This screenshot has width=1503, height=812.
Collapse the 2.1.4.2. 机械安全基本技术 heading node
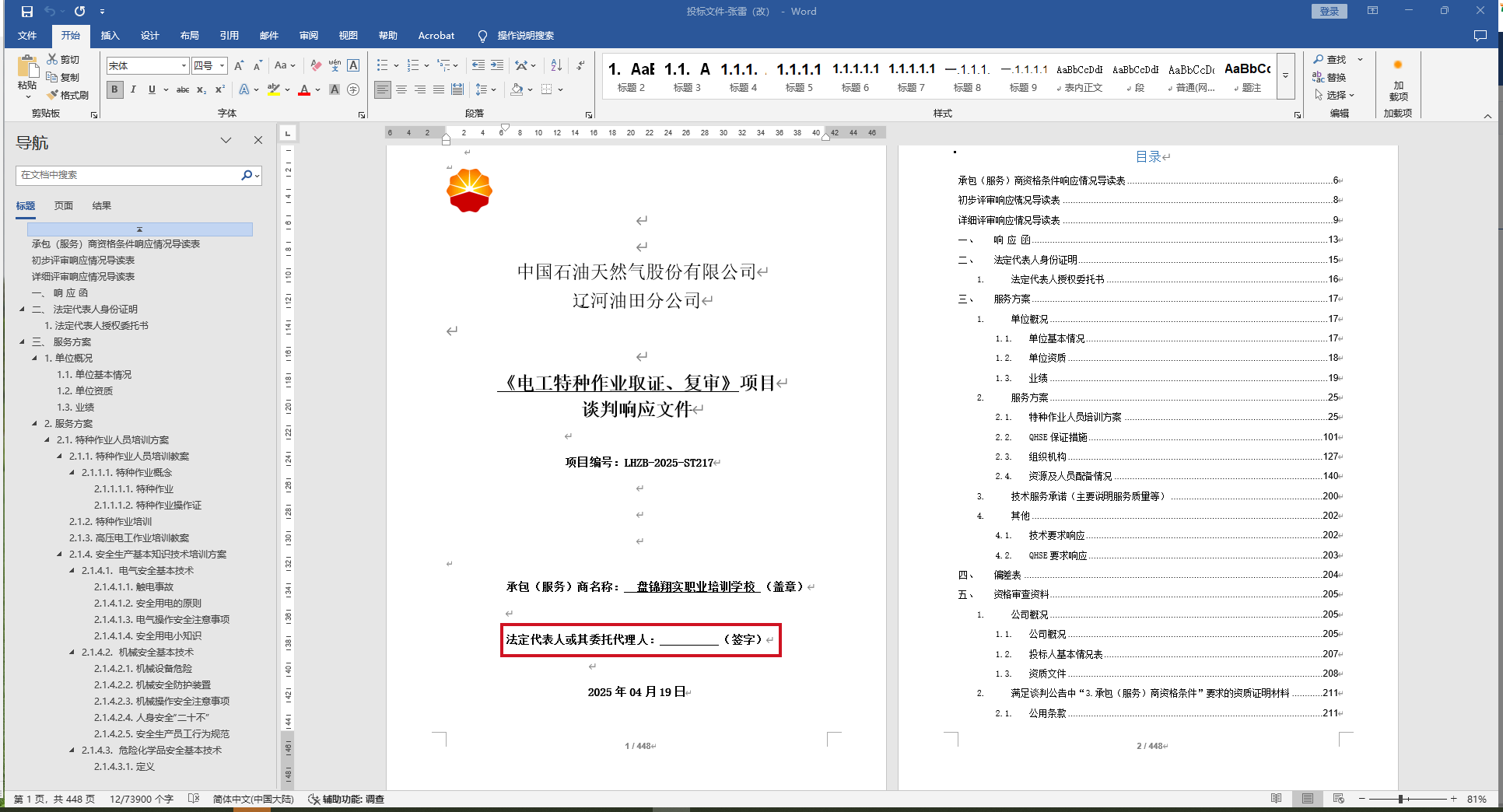click(72, 652)
